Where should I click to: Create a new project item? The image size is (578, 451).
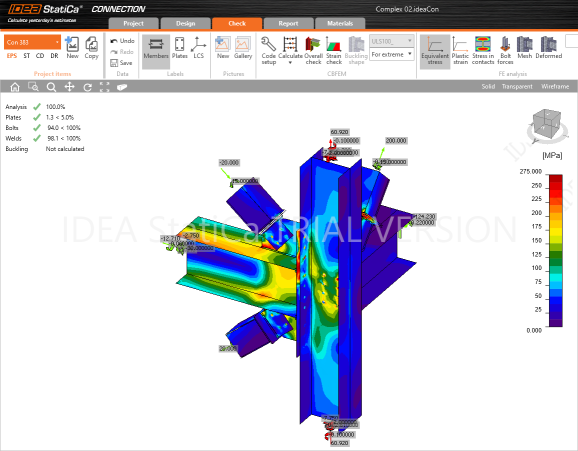pyautogui.click(x=72, y=48)
